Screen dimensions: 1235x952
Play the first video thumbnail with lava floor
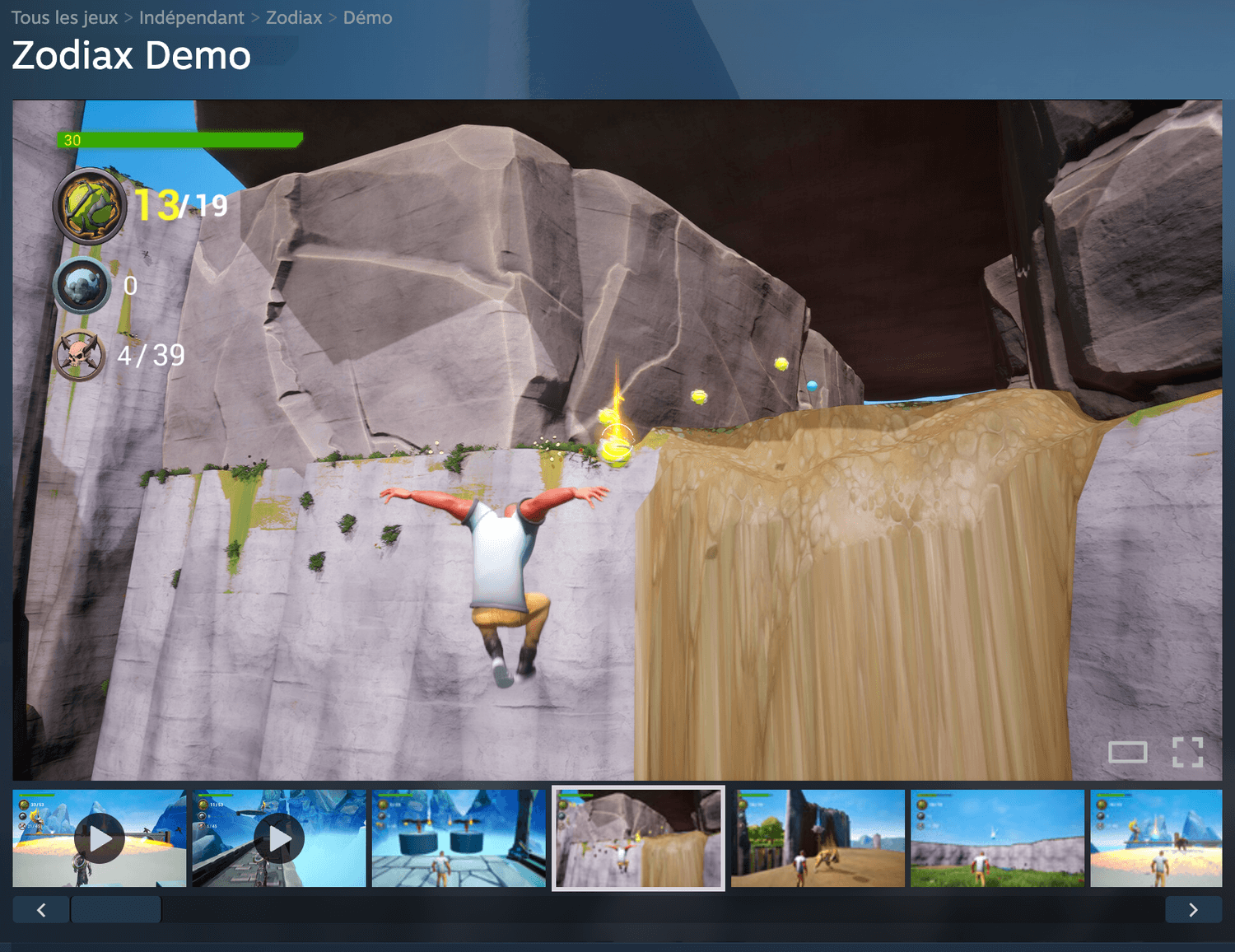100,838
